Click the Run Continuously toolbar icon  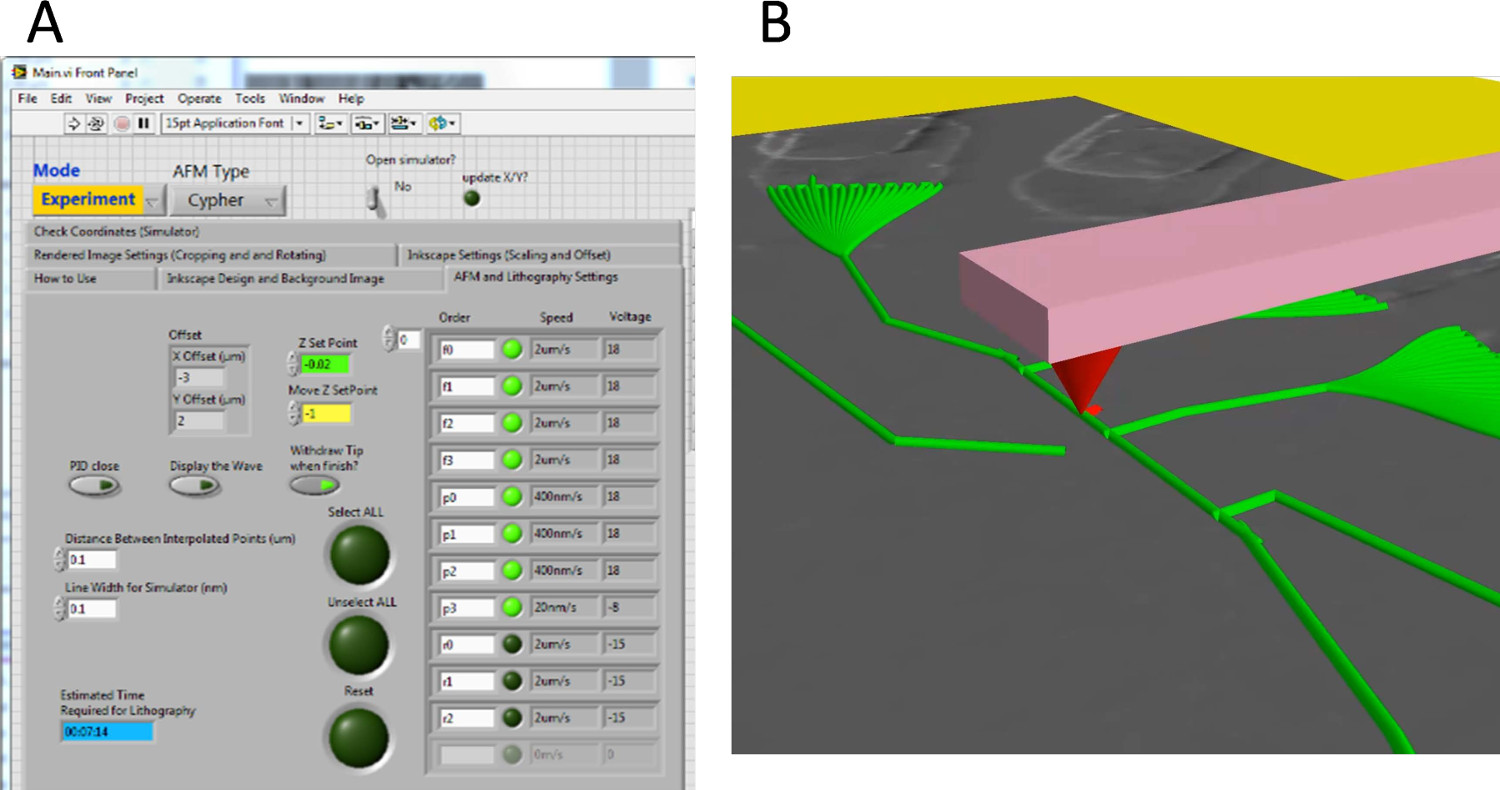tap(97, 124)
